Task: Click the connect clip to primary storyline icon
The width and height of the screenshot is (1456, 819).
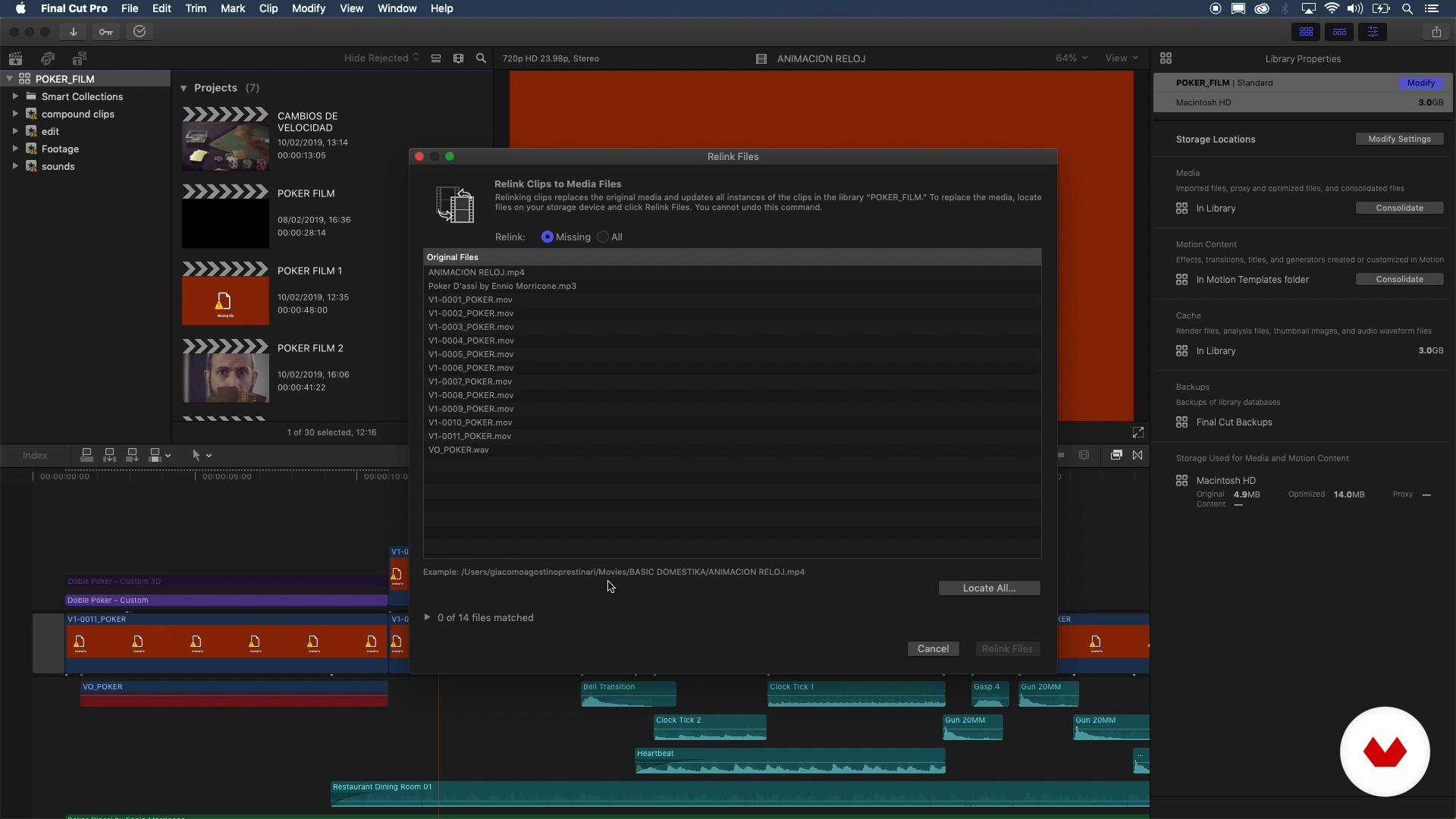Action: [86, 455]
